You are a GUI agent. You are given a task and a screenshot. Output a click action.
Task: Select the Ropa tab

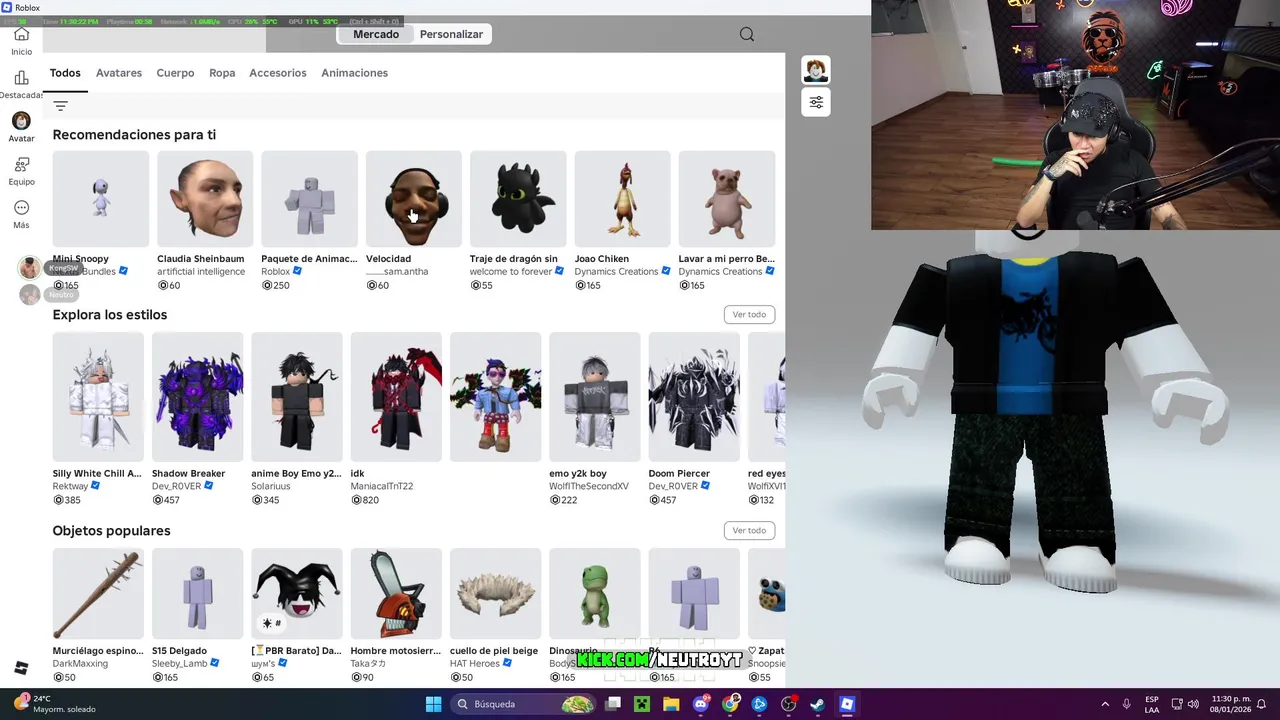[x=222, y=73]
